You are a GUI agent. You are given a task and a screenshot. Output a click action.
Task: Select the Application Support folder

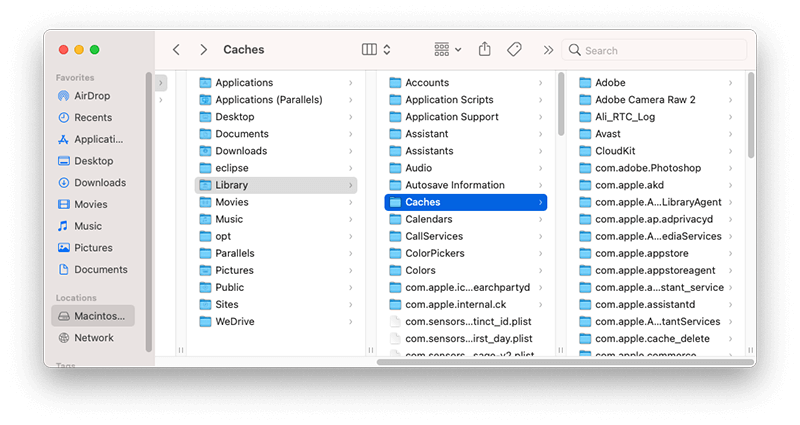[466, 117]
